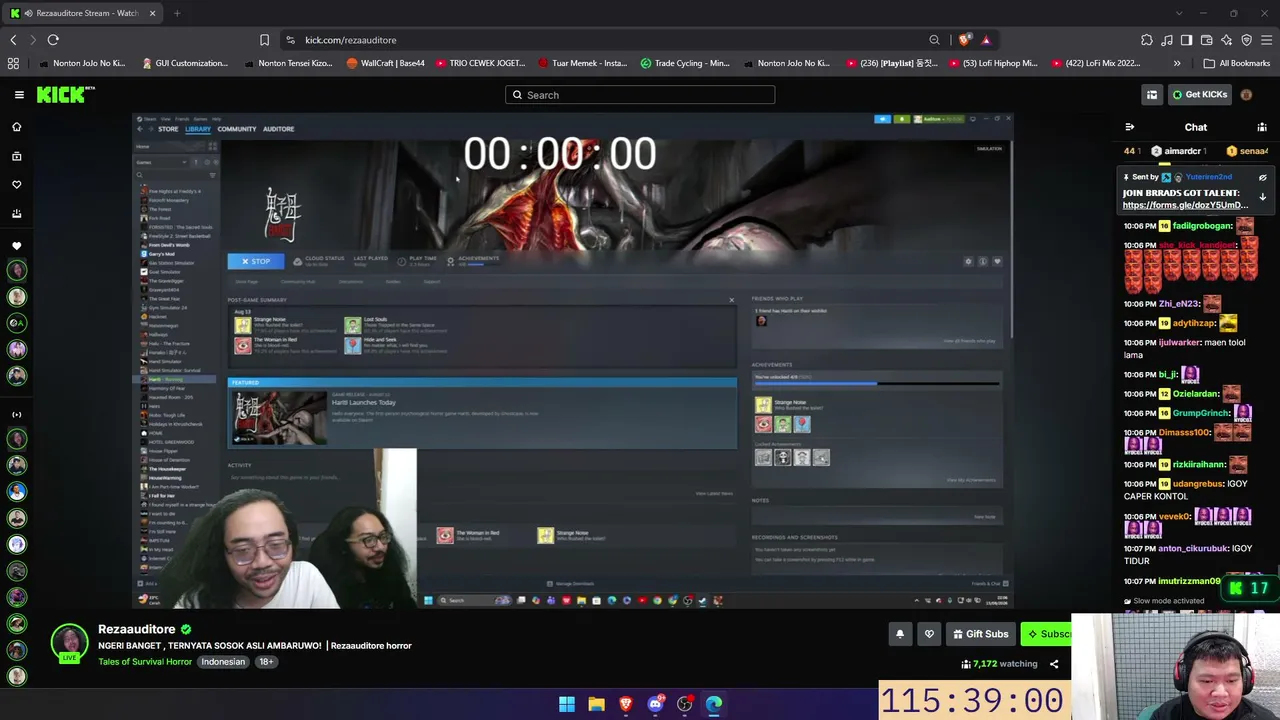This screenshot has height=720, width=1280.
Task: Open Following heart icon in the sidebar
Action: tap(16, 185)
